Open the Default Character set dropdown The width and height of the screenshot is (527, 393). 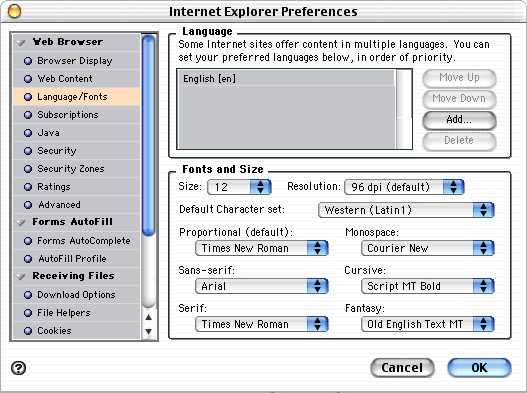pyautogui.click(x=406, y=210)
